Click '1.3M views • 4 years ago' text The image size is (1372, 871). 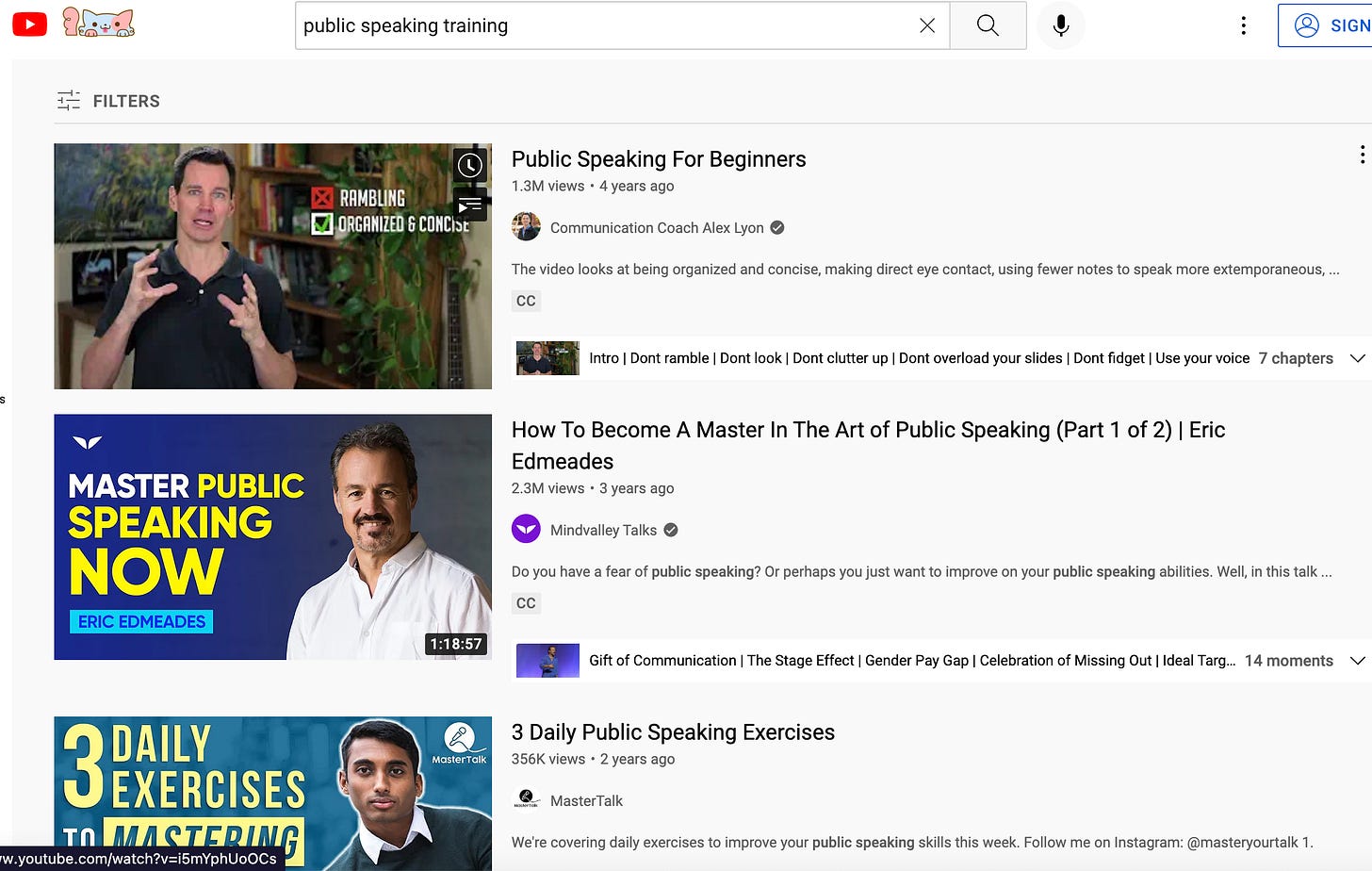[x=593, y=186]
